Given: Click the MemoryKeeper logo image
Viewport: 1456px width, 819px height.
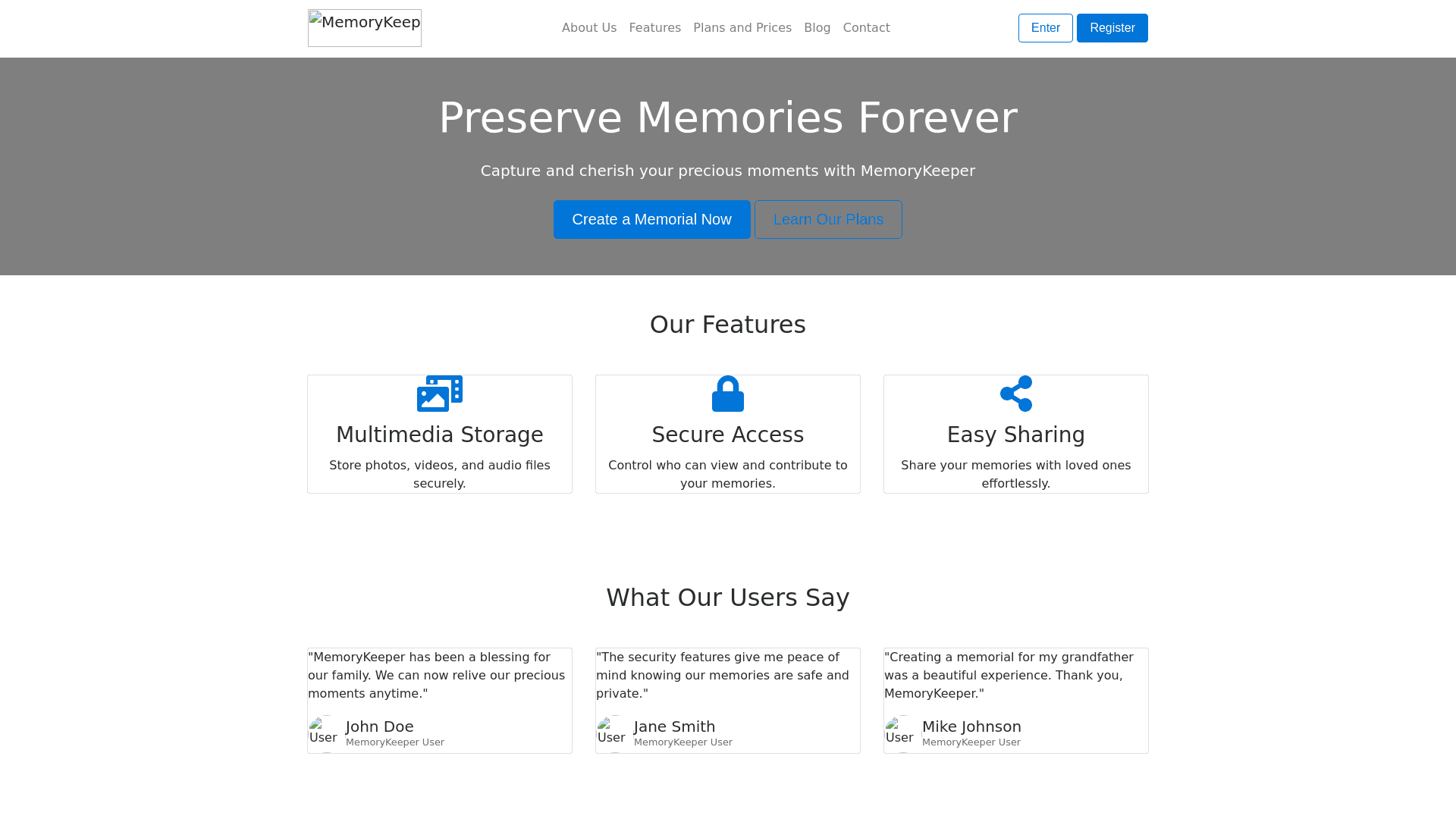Looking at the screenshot, I should [x=365, y=28].
